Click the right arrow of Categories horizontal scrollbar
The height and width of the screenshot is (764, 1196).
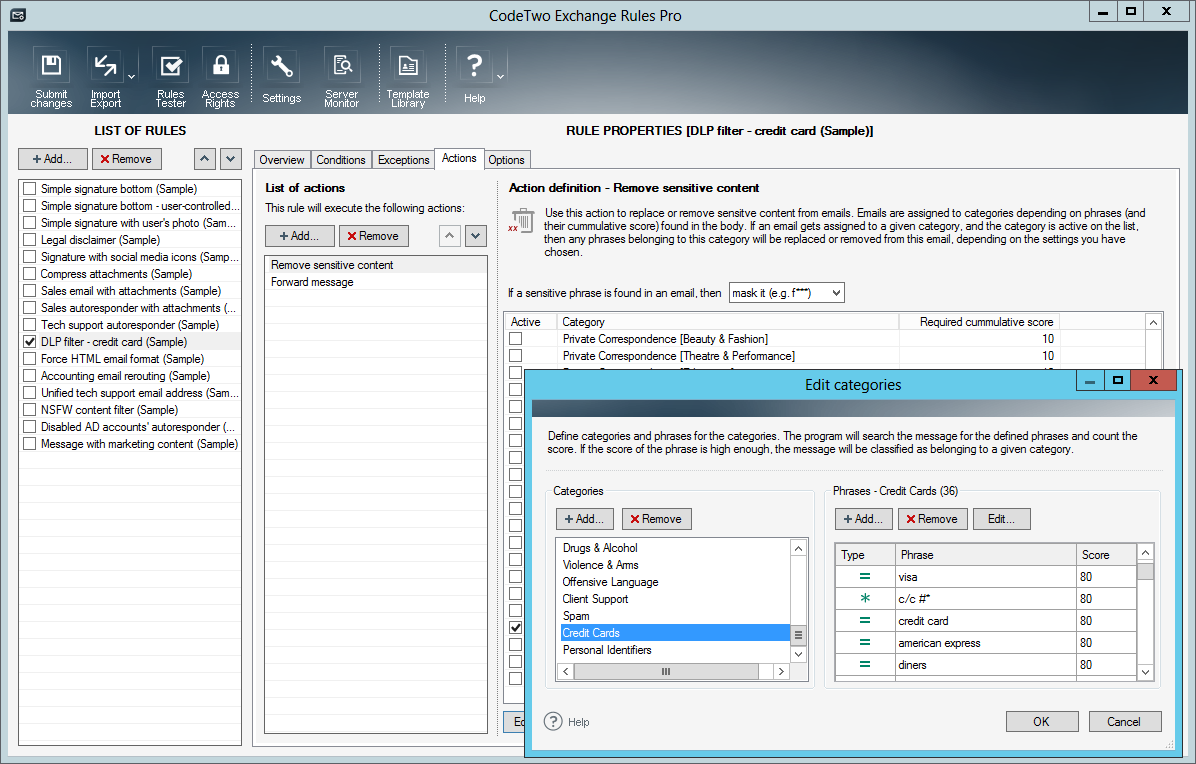(781, 671)
